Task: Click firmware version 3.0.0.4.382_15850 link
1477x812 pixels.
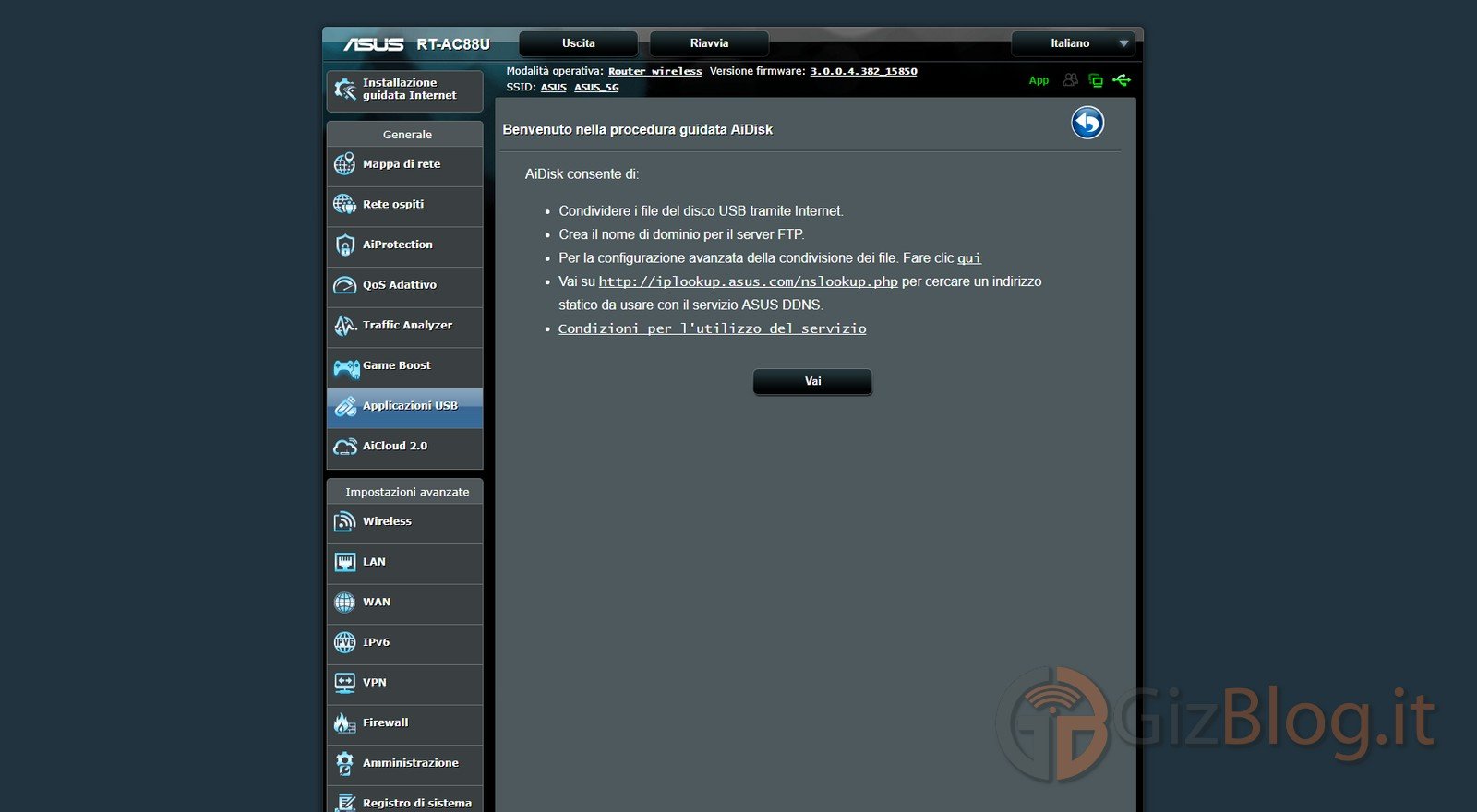Action: click(x=863, y=71)
